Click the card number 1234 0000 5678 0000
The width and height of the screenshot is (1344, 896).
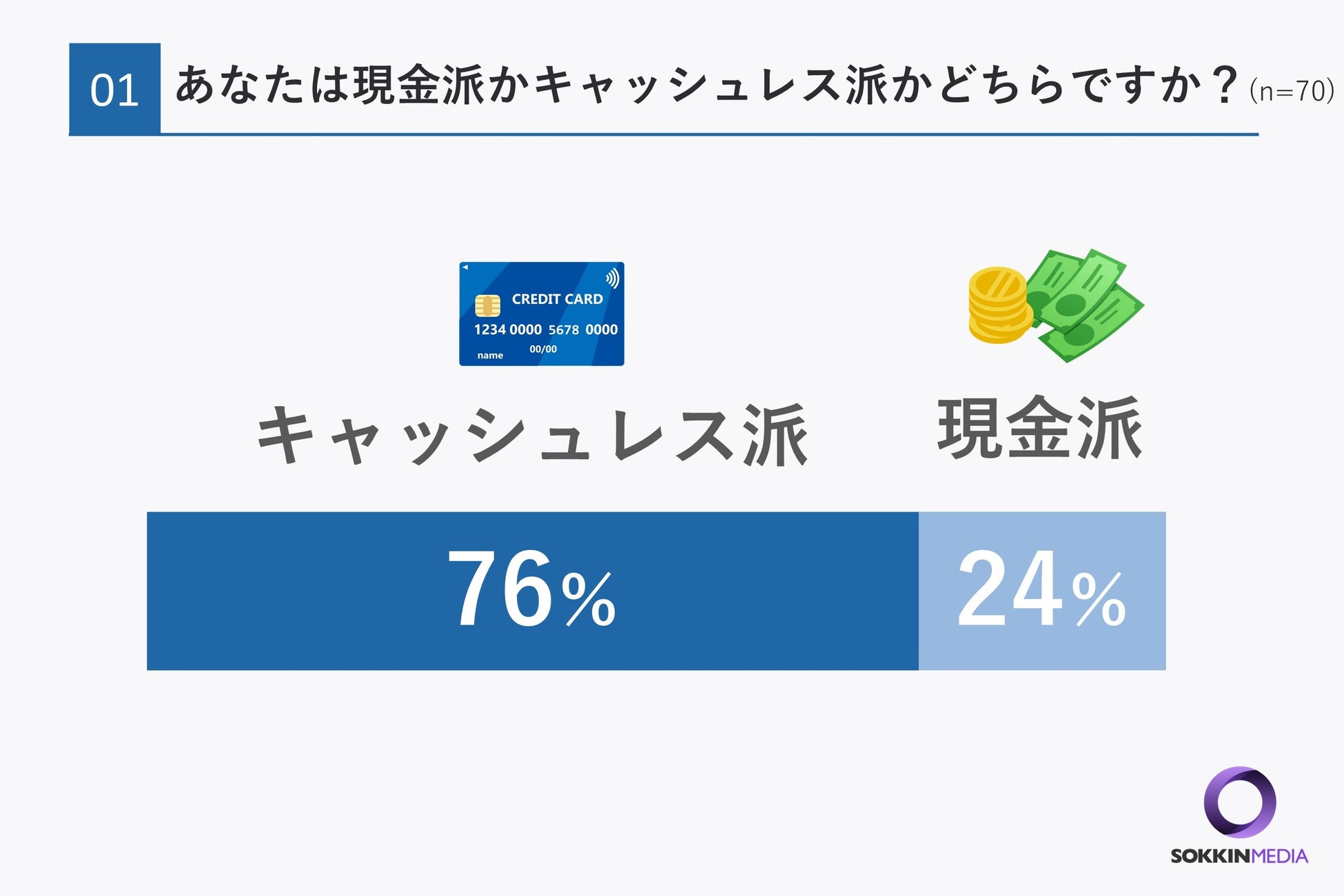[x=545, y=329]
